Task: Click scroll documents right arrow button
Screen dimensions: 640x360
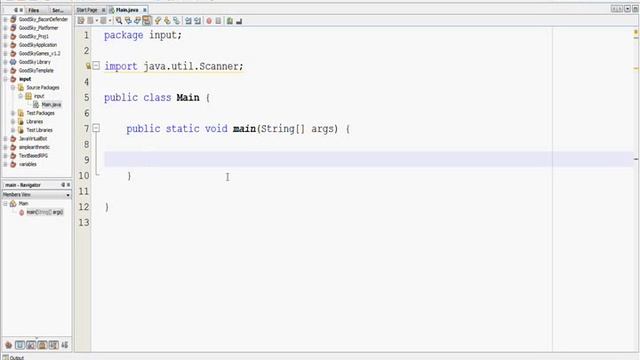Action: pyautogui.click(x=620, y=9)
